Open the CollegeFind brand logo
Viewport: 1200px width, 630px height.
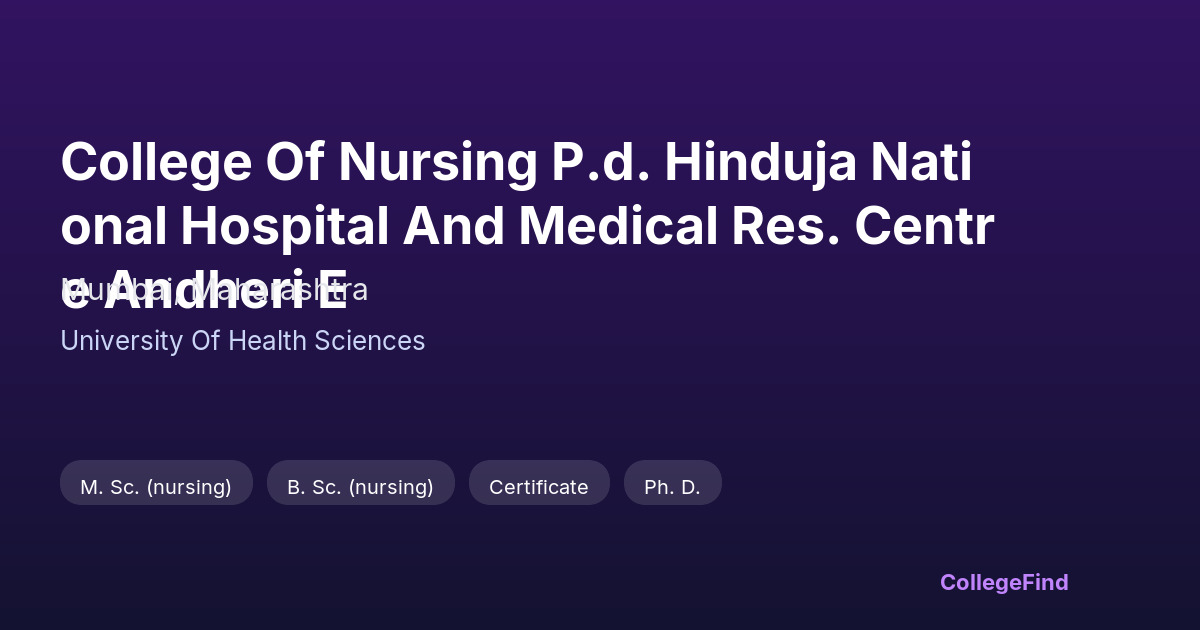tap(1003, 582)
